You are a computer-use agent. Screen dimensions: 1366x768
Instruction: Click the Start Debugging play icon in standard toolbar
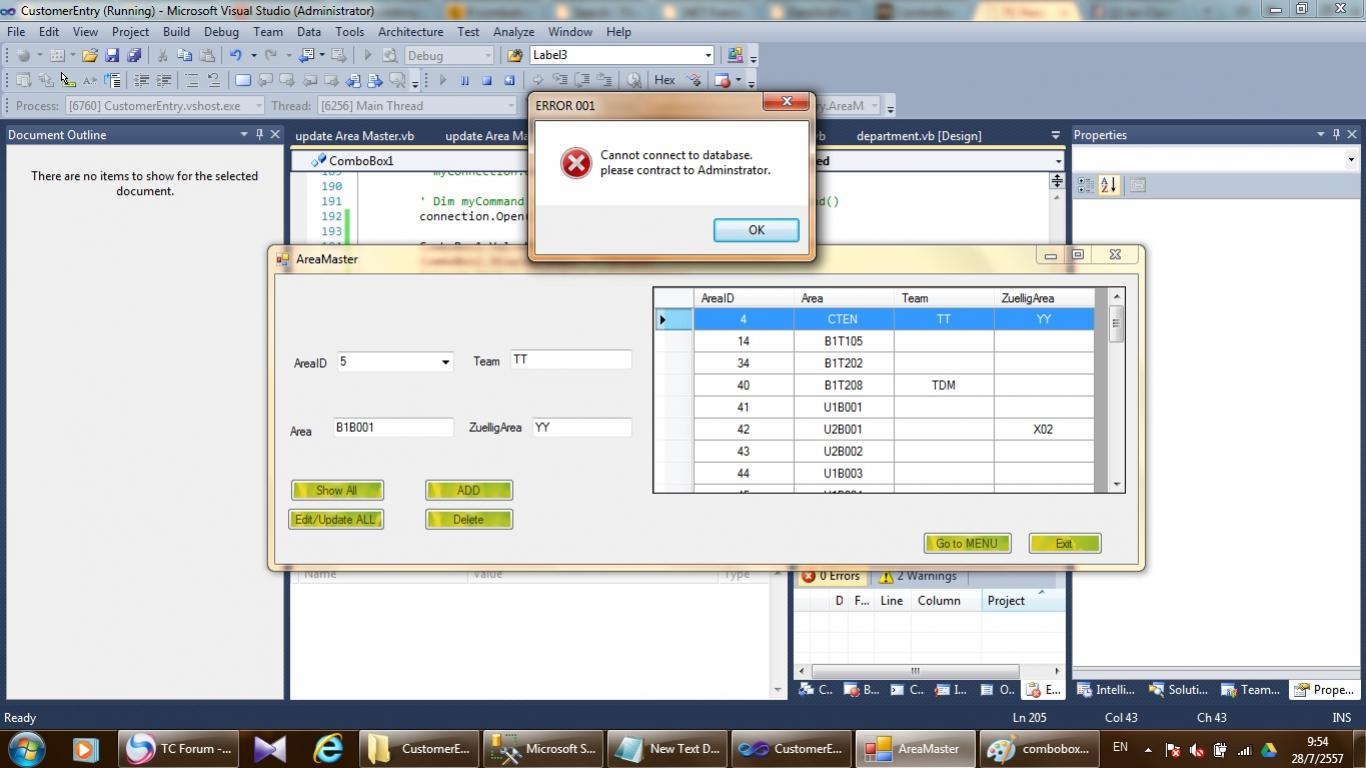point(367,56)
